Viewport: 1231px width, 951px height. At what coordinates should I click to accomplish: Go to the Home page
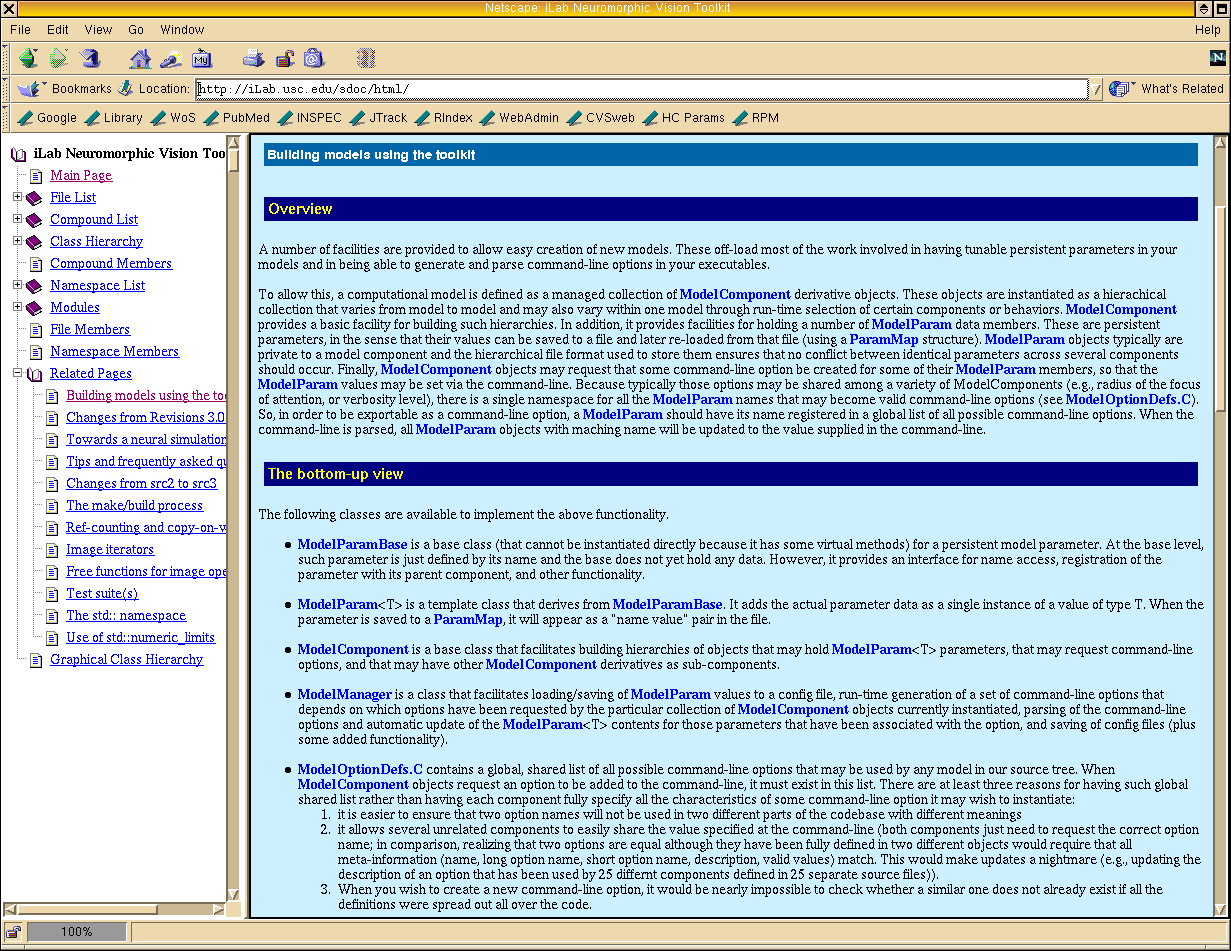point(140,59)
